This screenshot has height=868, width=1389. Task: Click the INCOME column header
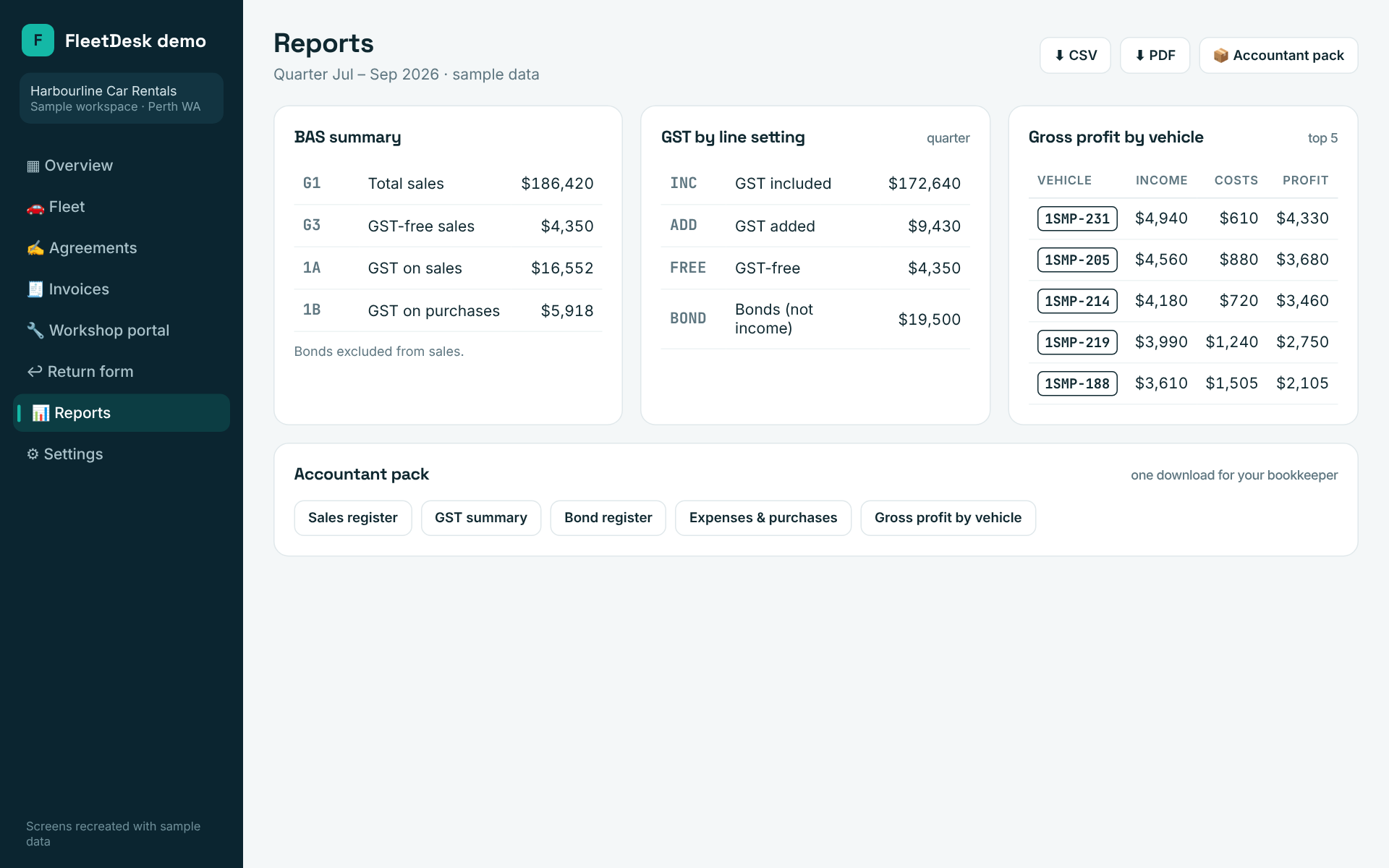click(x=1161, y=180)
